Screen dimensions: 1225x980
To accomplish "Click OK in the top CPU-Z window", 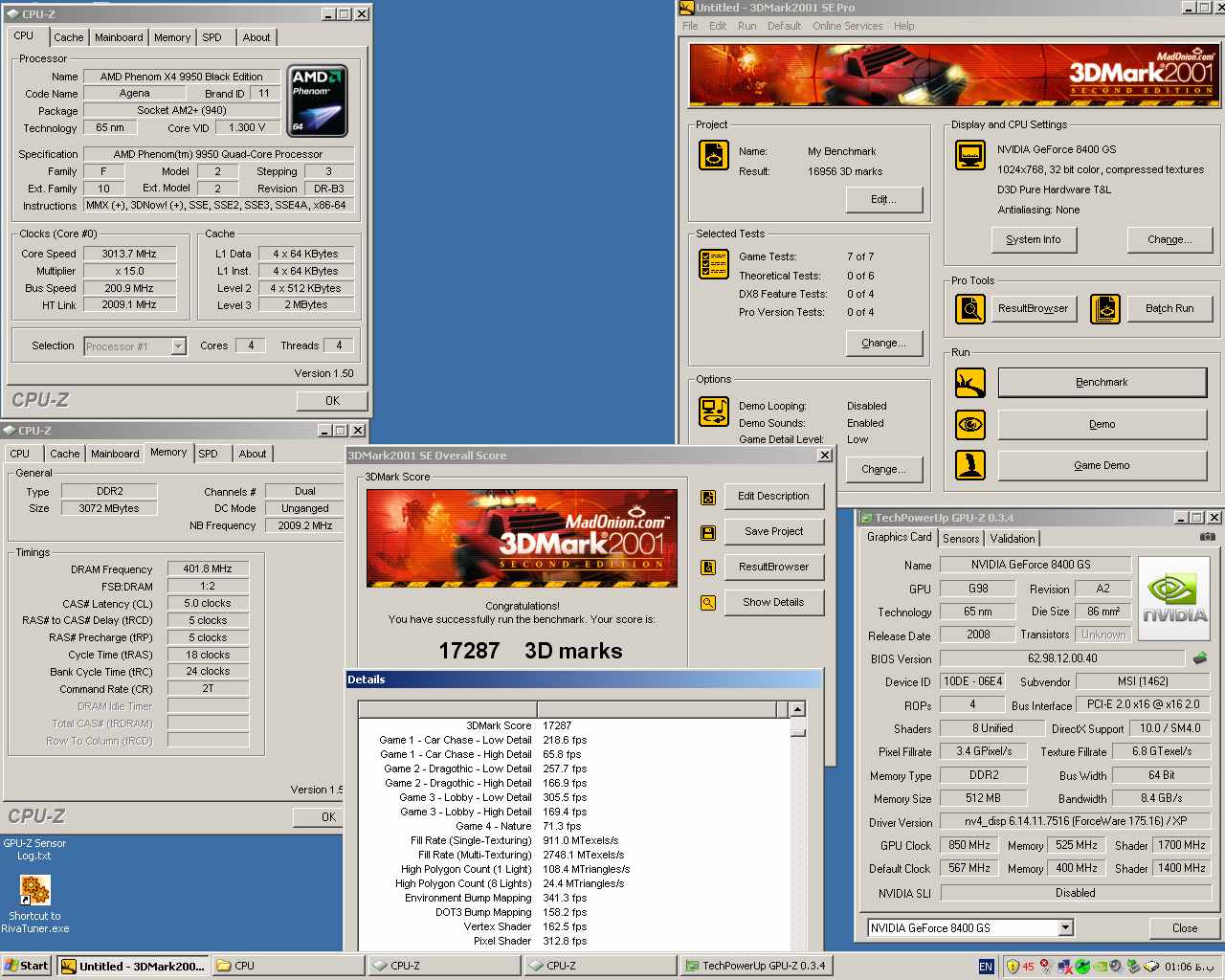I will click(332, 401).
